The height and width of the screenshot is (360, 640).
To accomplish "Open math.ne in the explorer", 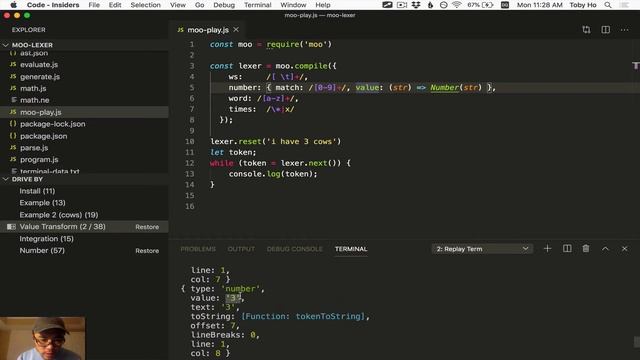I will click(35, 100).
